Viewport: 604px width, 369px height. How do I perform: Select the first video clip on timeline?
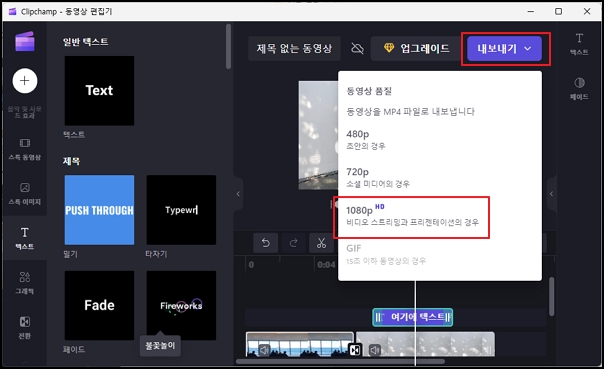[x=300, y=344]
